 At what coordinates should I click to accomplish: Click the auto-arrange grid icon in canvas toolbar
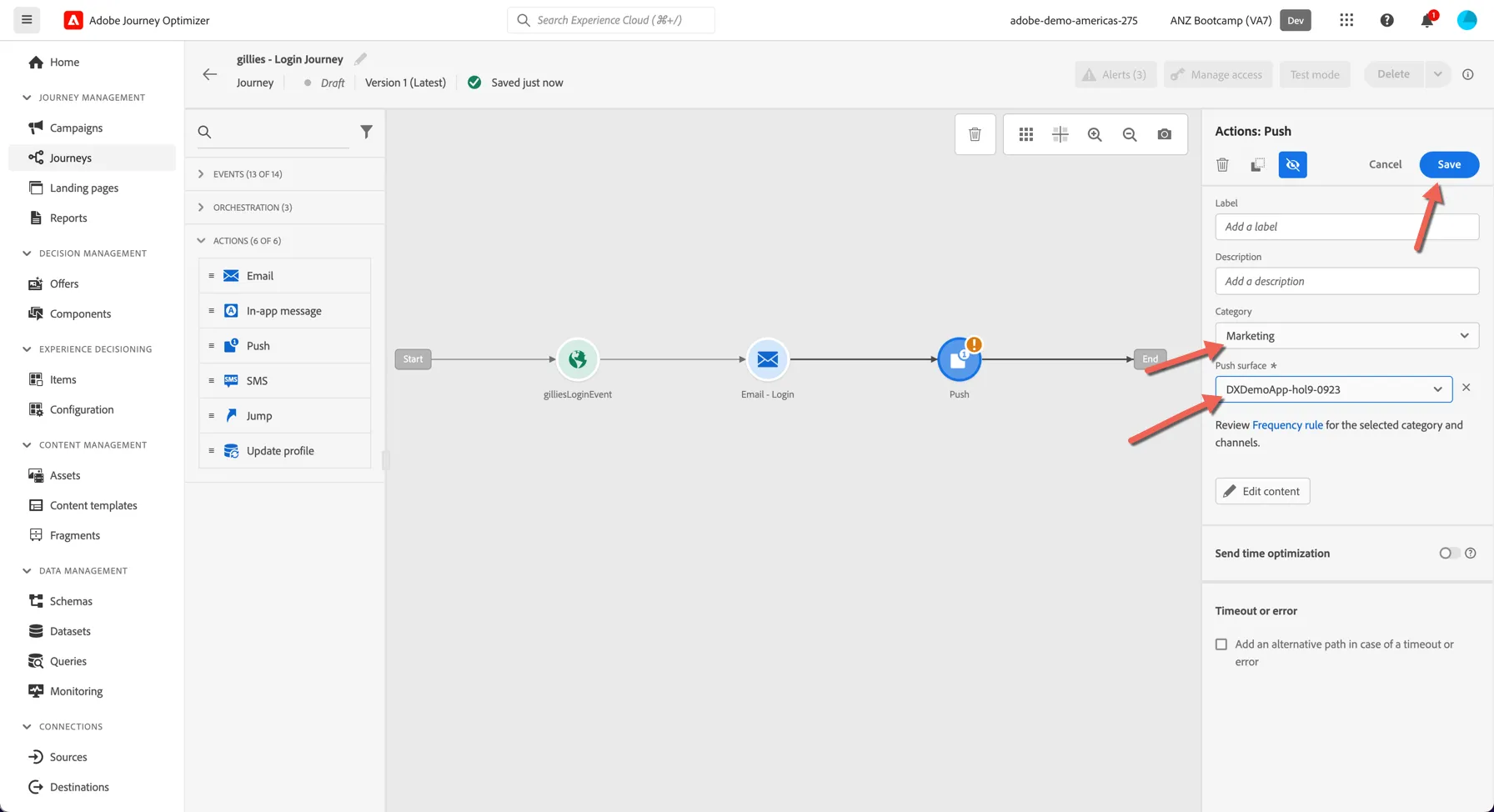click(x=1026, y=134)
